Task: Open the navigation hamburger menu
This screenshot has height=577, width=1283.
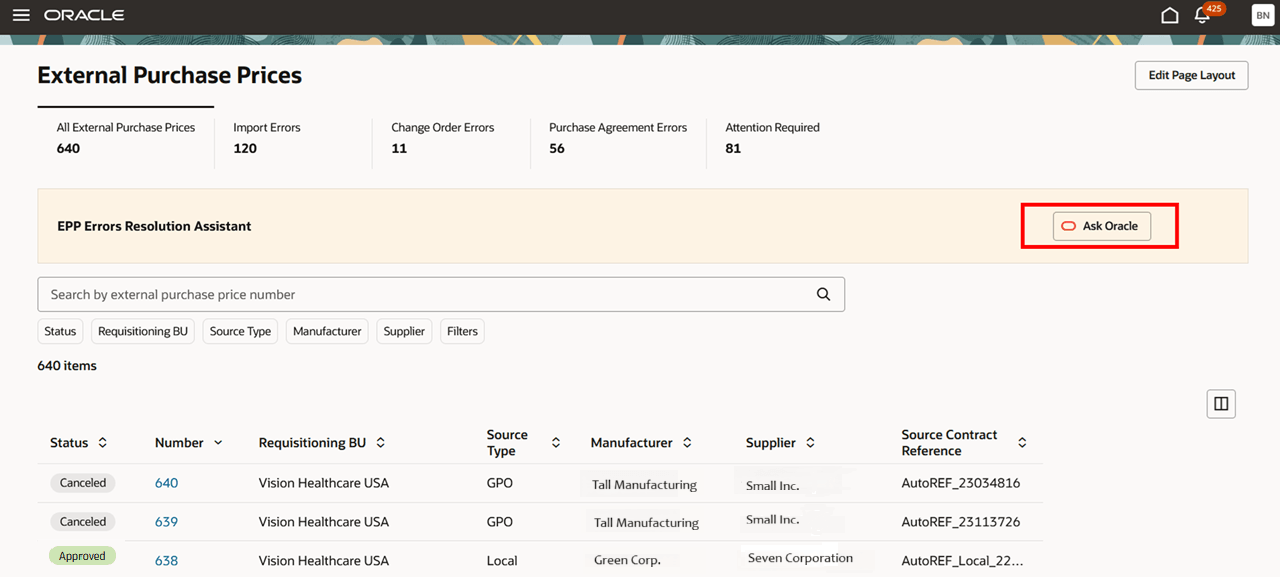Action: click(x=21, y=14)
